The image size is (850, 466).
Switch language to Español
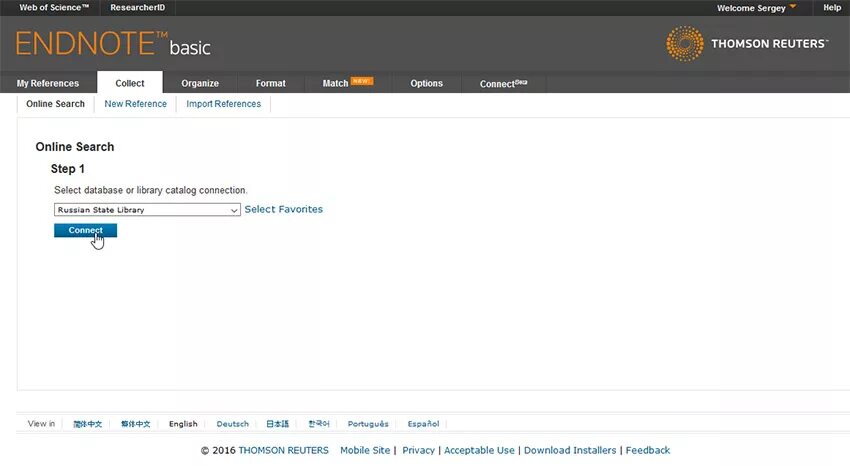[x=423, y=424]
